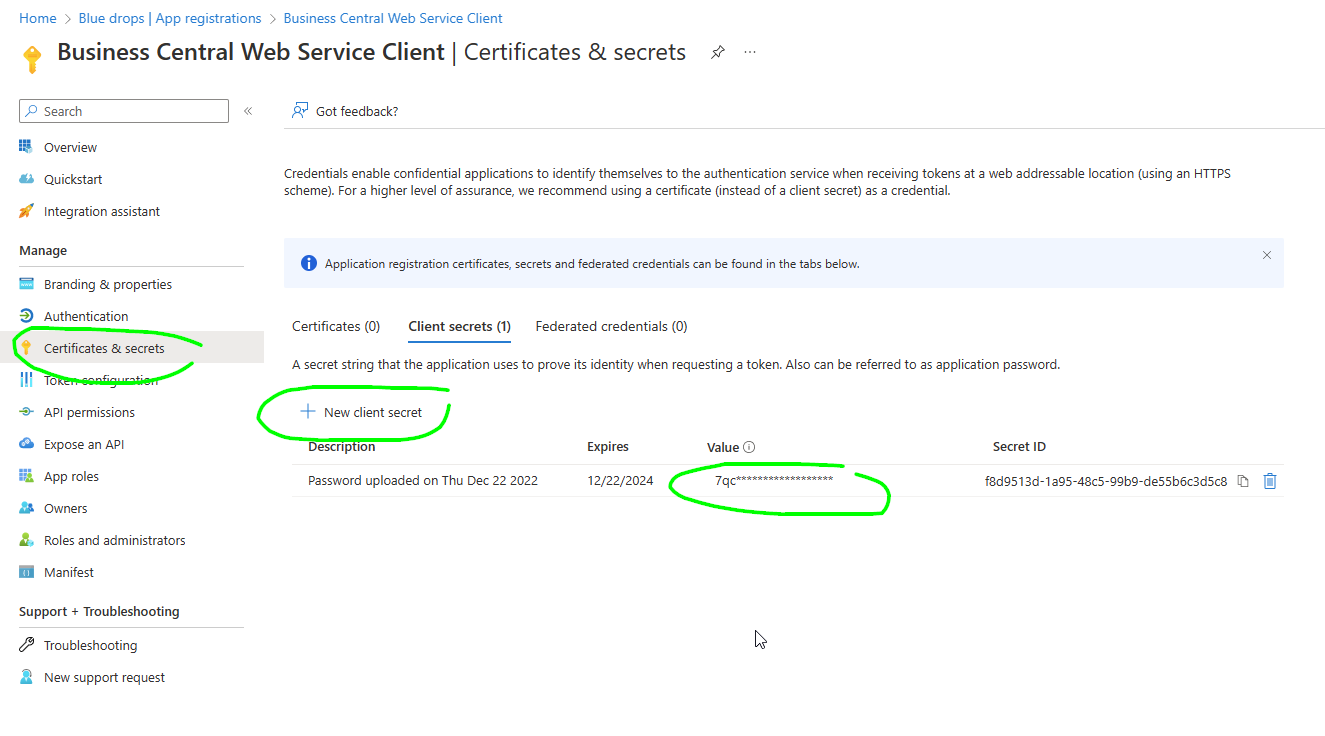Click the feedback person icon
The width and height of the screenshot is (1325, 736).
[299, 111]
